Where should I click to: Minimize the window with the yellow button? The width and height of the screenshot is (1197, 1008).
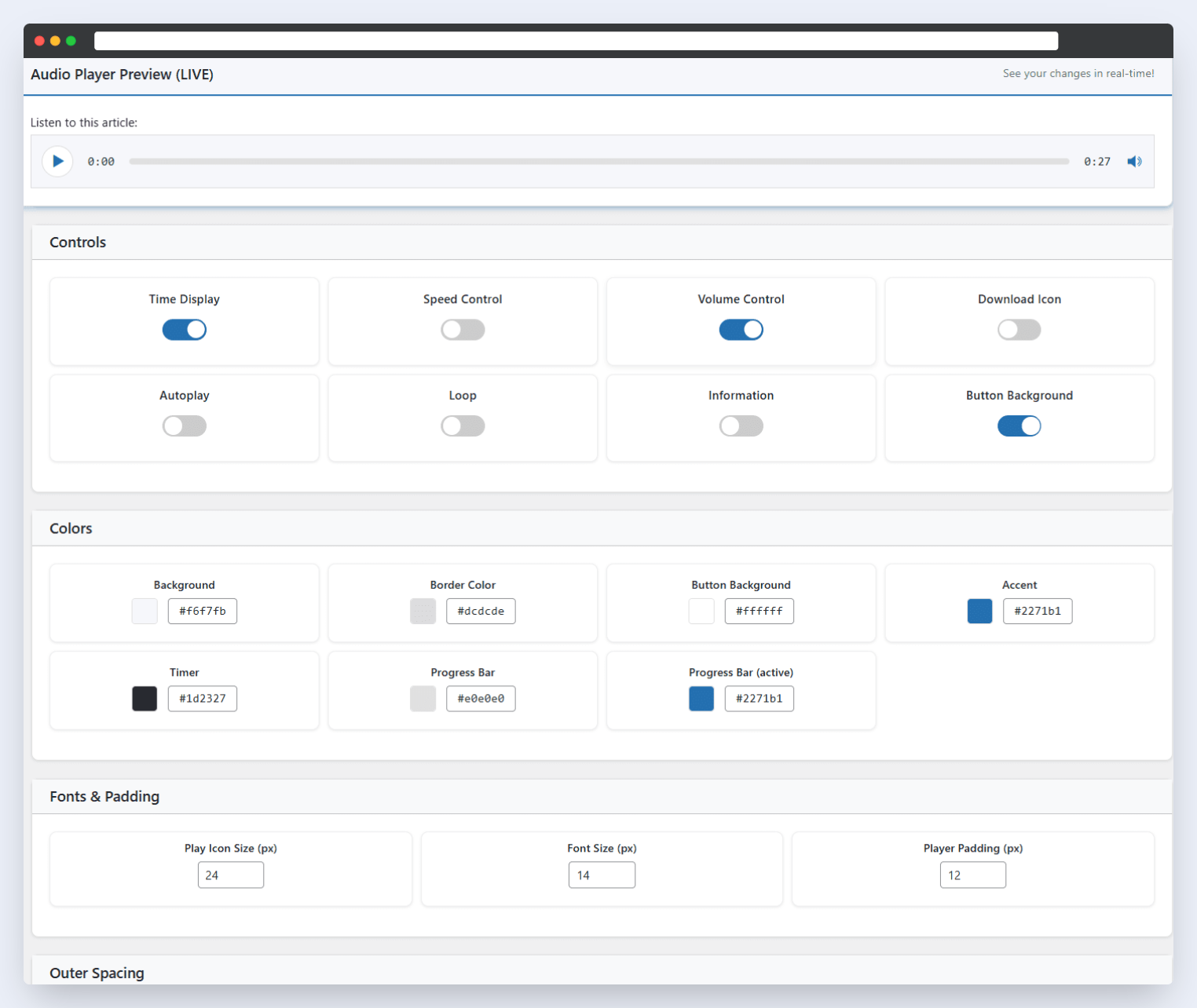55,41
